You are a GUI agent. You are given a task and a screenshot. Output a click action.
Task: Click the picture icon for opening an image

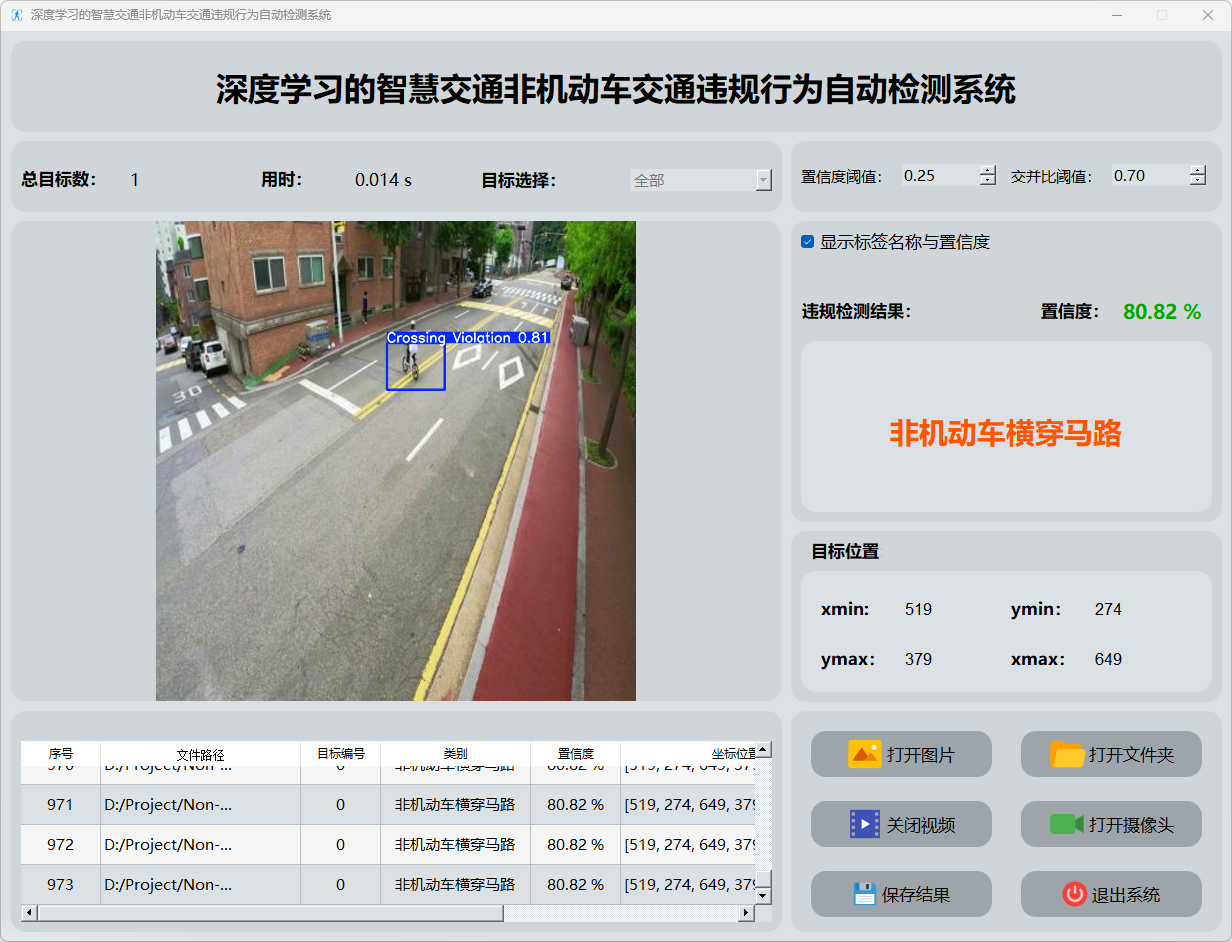tap(864, 754)
